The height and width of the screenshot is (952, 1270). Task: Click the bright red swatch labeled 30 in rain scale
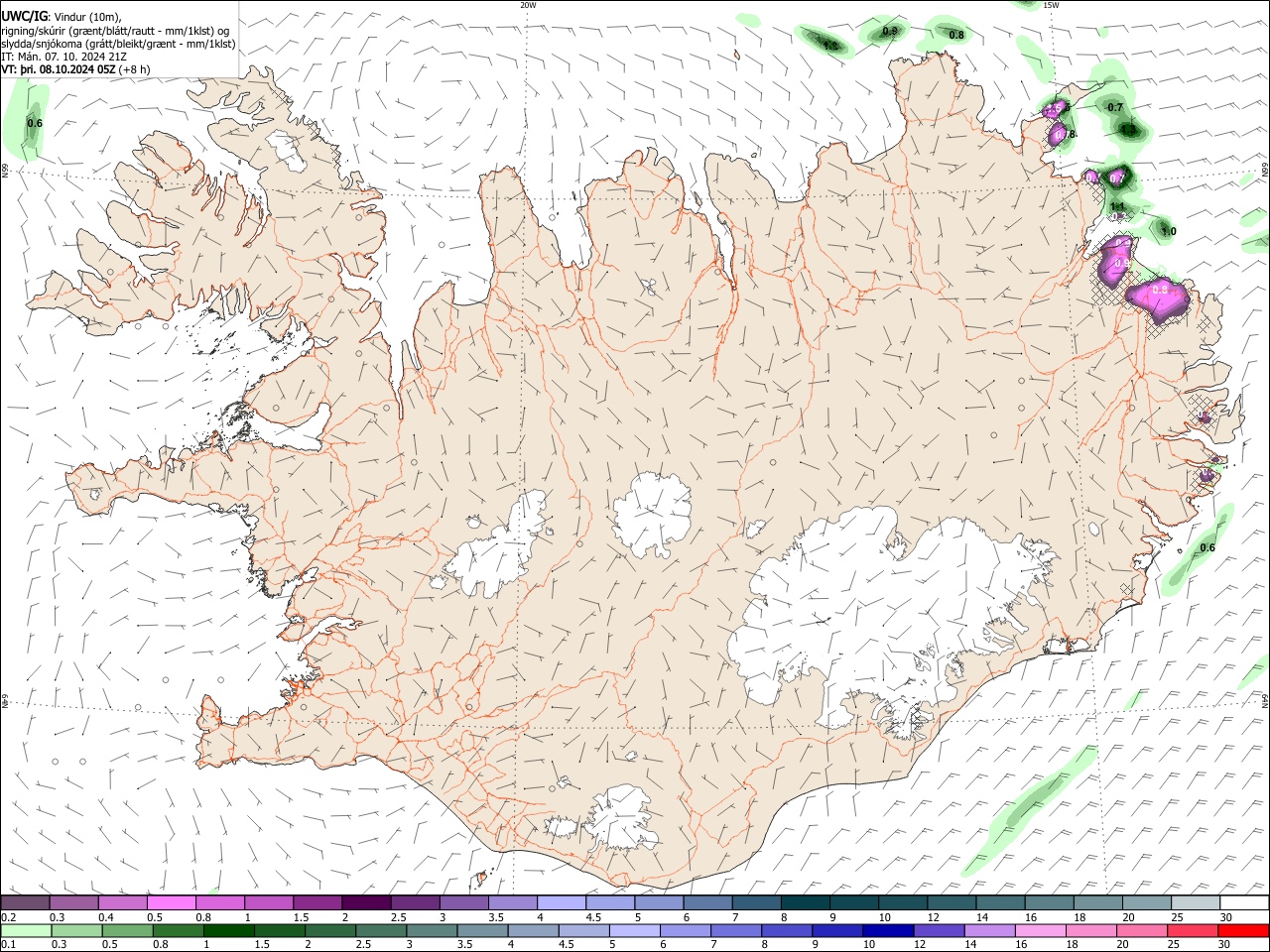(1244, 931)
